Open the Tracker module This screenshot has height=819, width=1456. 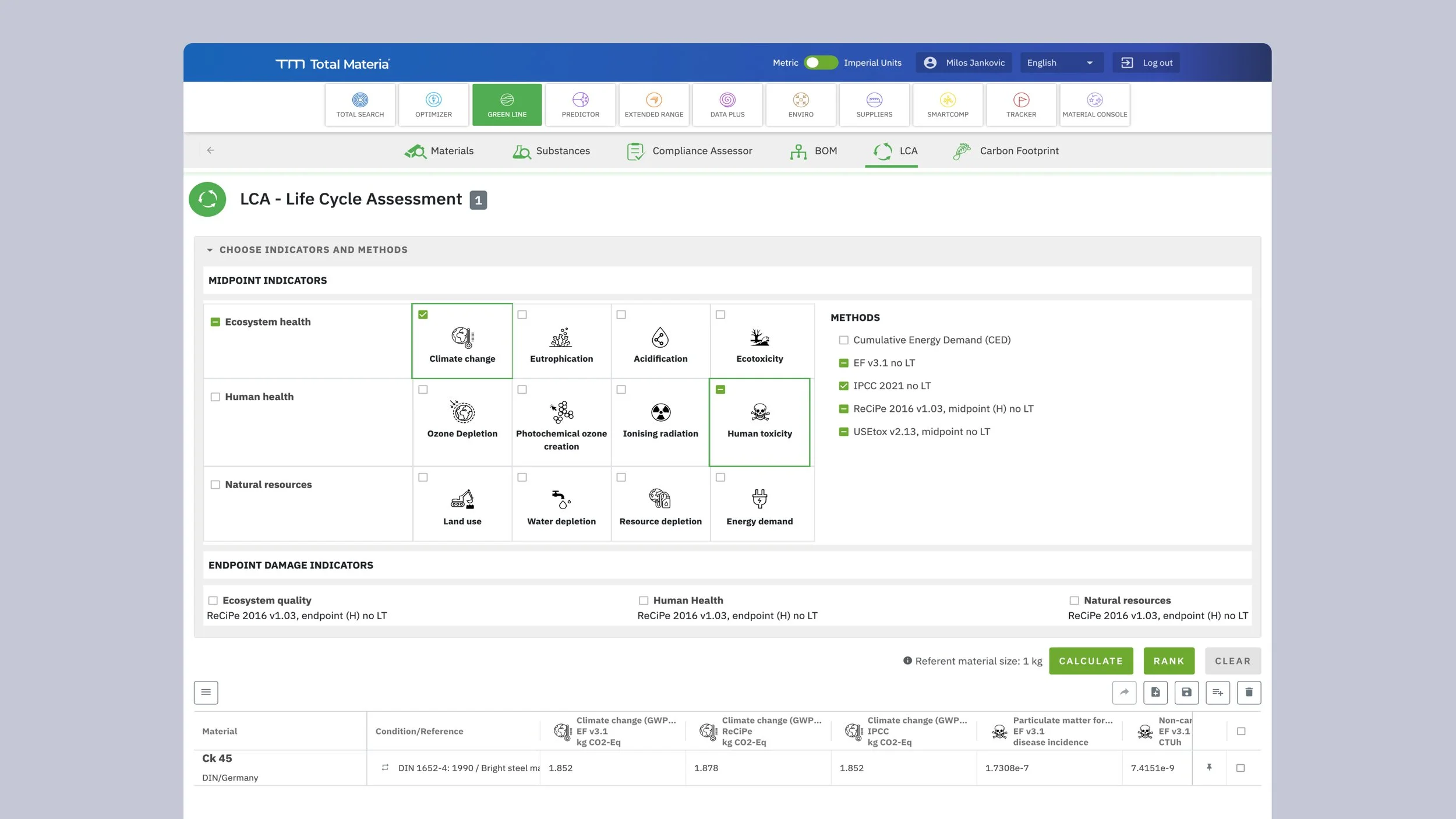click(x=1021, y=105)
